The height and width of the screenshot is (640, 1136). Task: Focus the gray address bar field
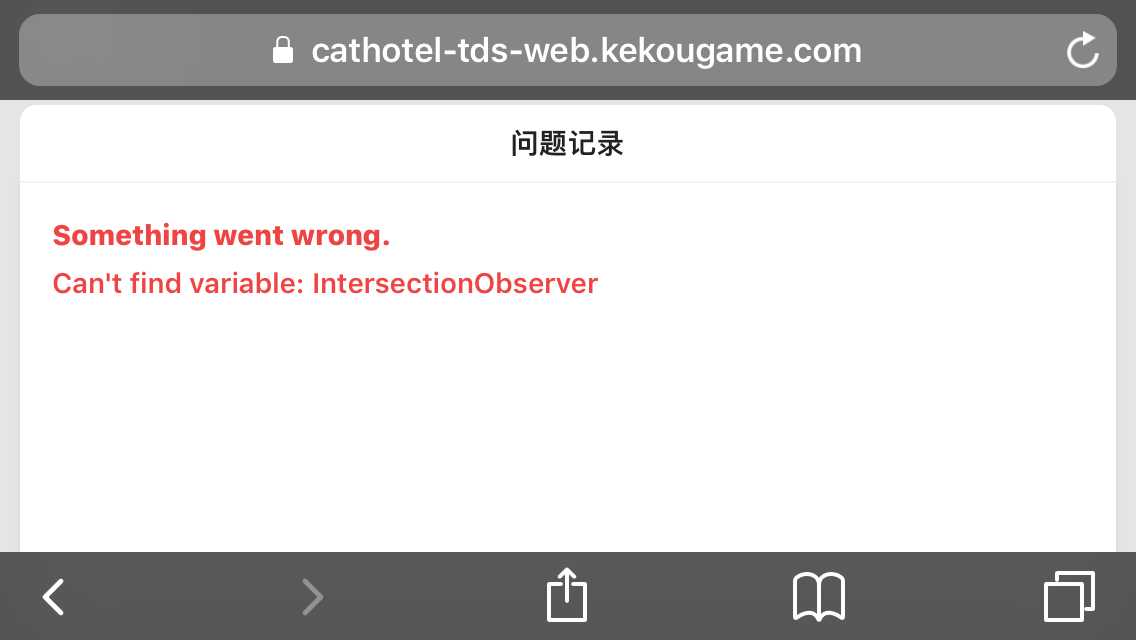[x=567, y=50]
